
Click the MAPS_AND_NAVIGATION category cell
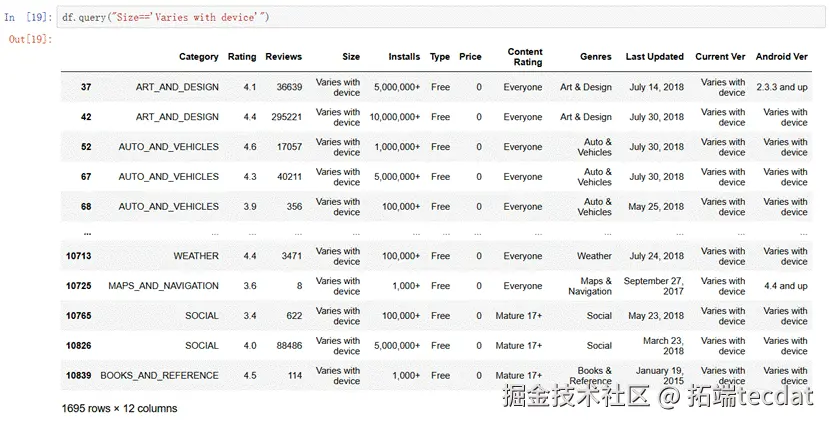click(x=163, y=286)
